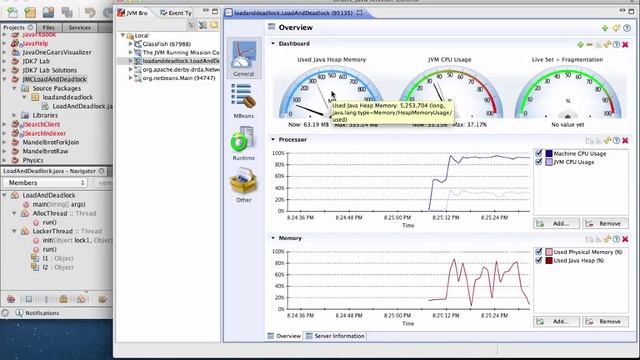Select the Overview tab at bottom

tap(284, 336)
